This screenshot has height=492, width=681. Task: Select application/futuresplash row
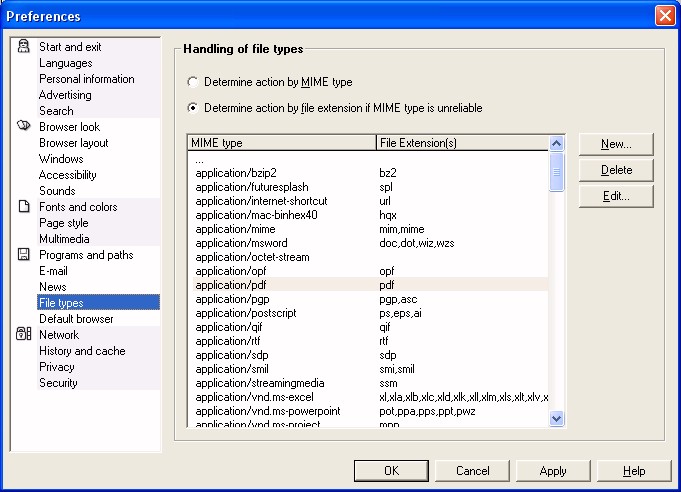coord(370,187)
